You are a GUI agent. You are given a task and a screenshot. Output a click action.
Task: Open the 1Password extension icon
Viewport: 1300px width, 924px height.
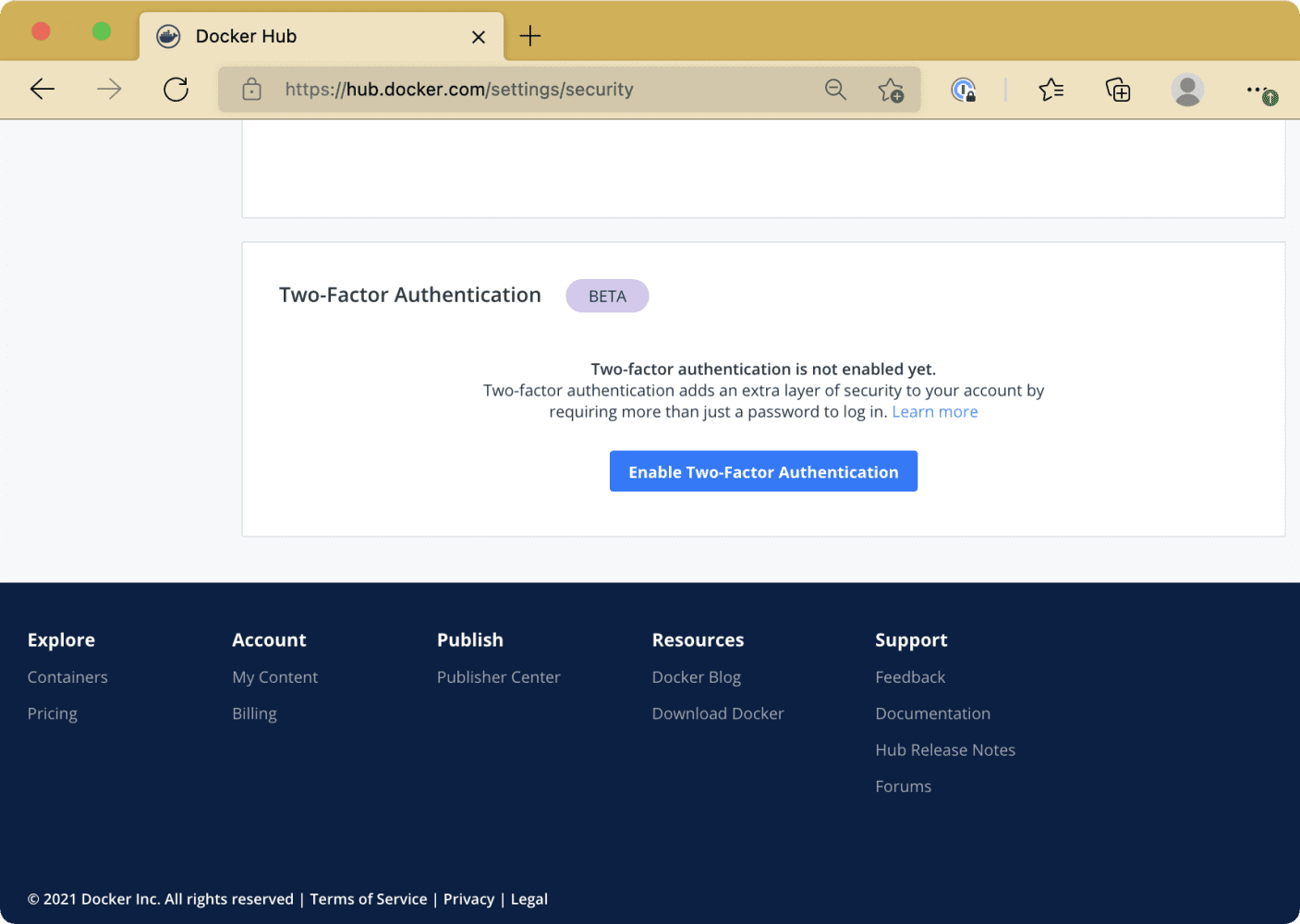(963, 90)
